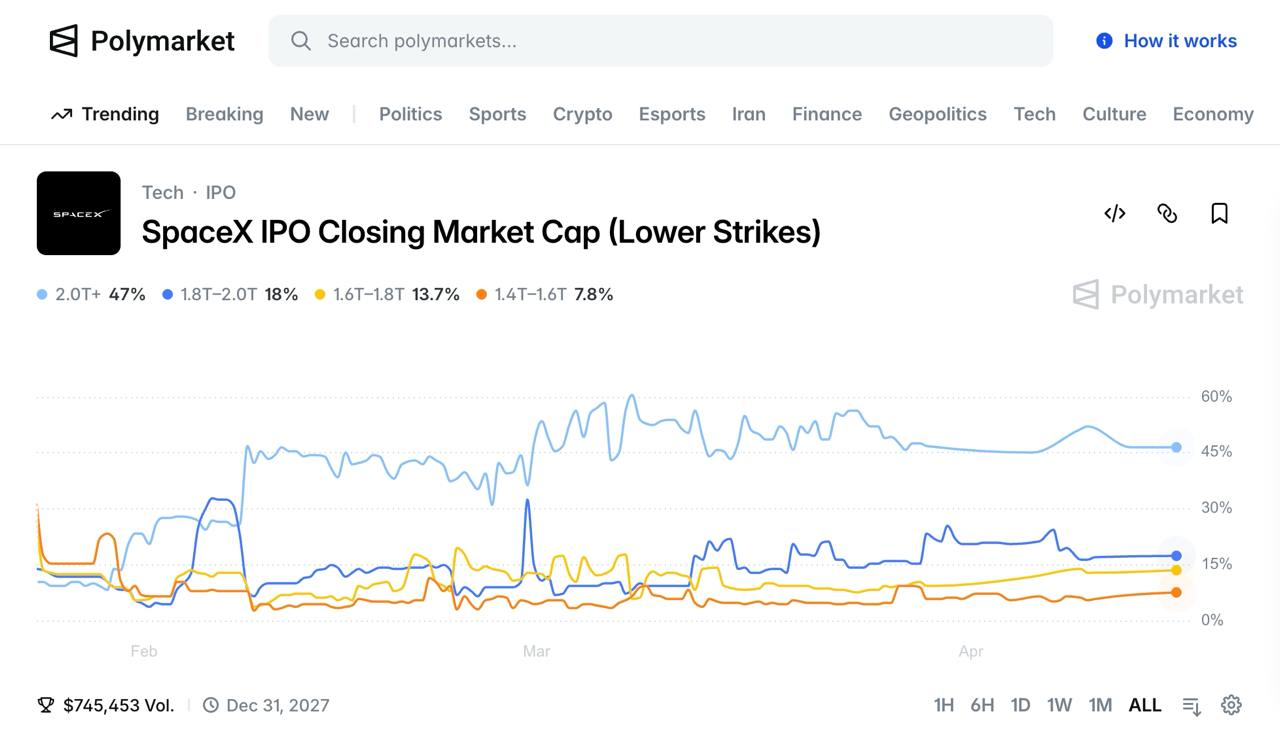Click the IPO breadcrumb link
Image resolution: width=1280 pixels, height=743 pixels.
pos(221,192)
